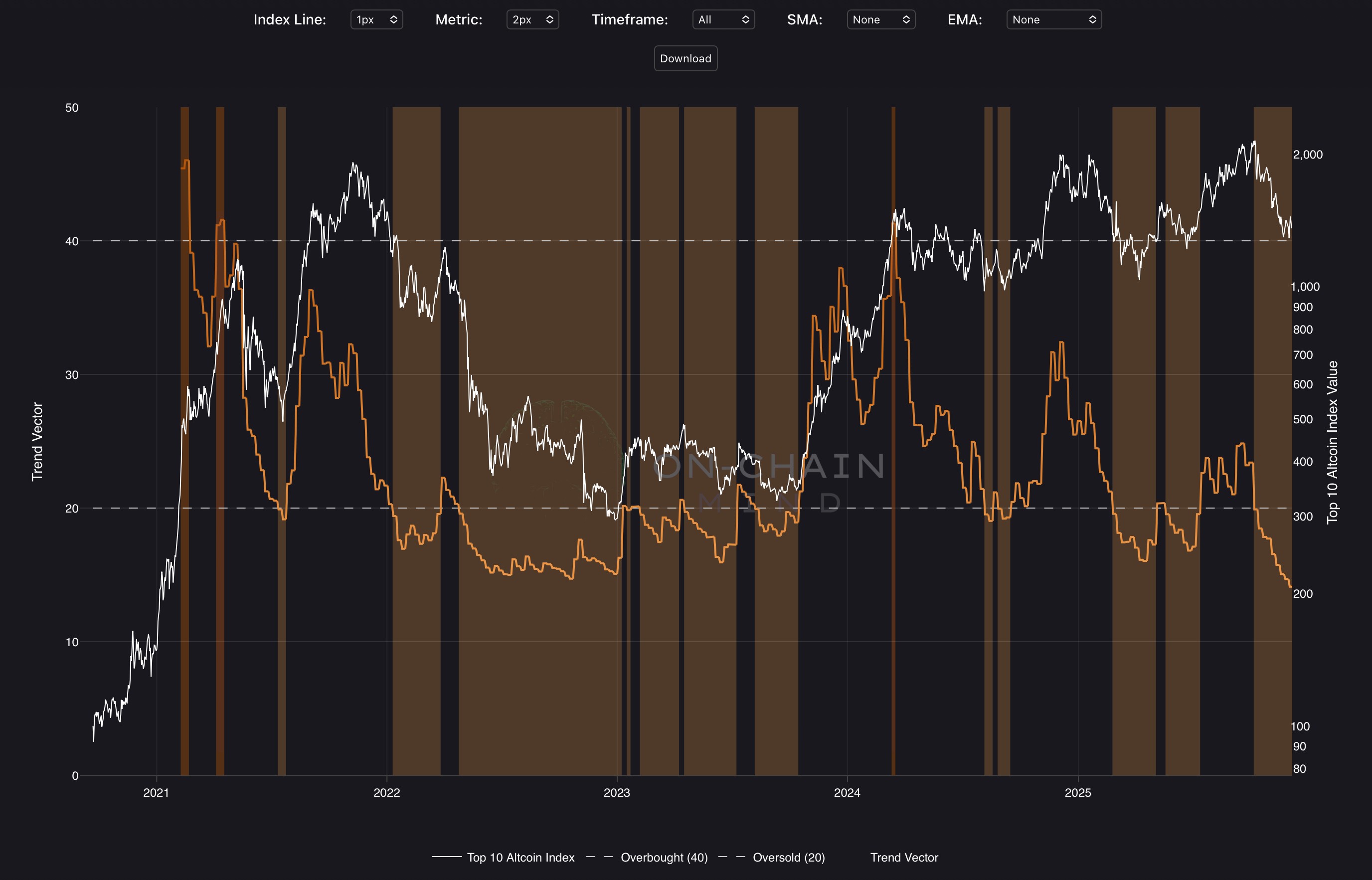Click the 2,000 tick on right axis
This screenshot has width=1372, height=880.
point(1307,155)
